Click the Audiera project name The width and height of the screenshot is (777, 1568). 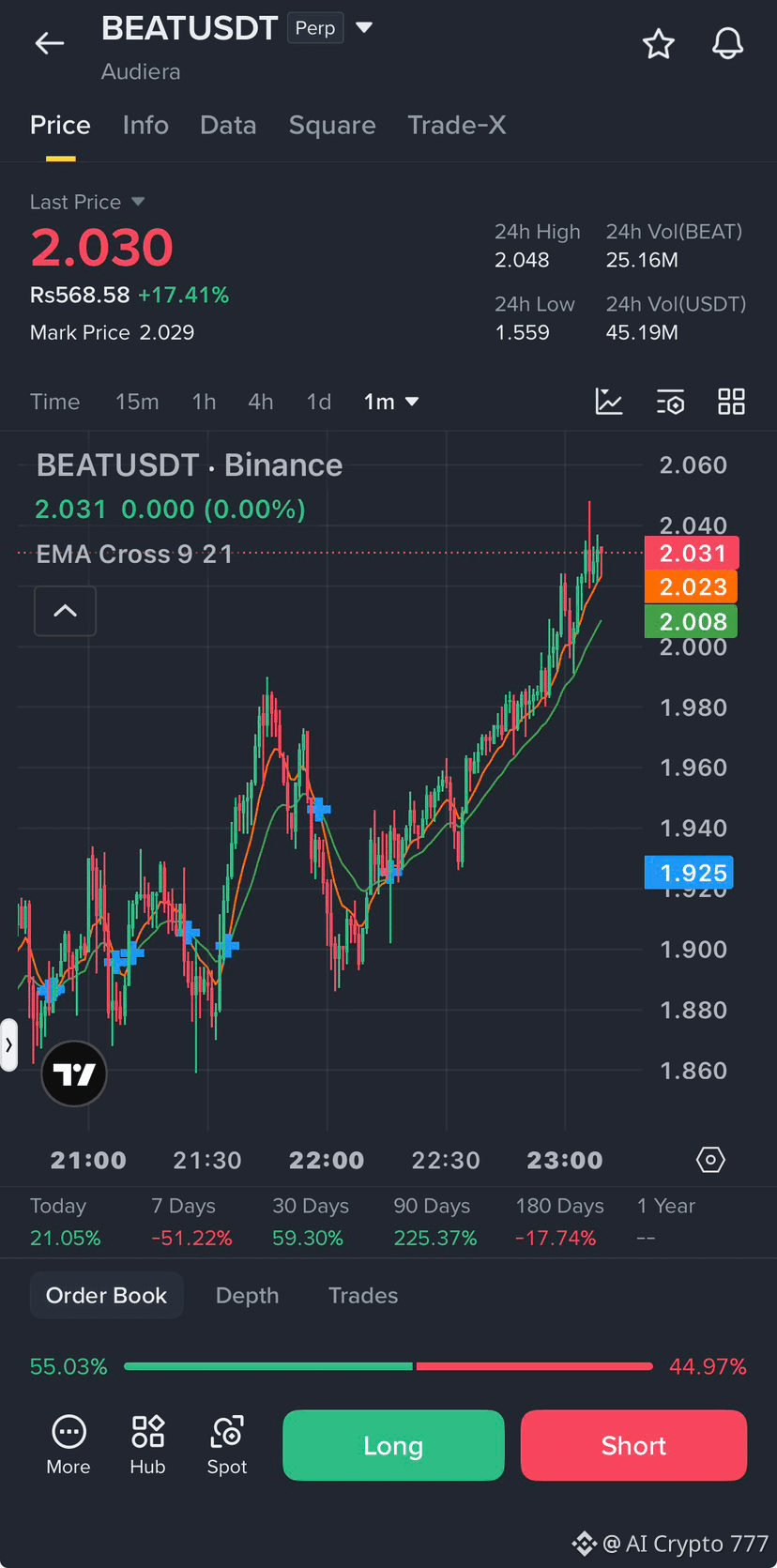click(141, 71)
